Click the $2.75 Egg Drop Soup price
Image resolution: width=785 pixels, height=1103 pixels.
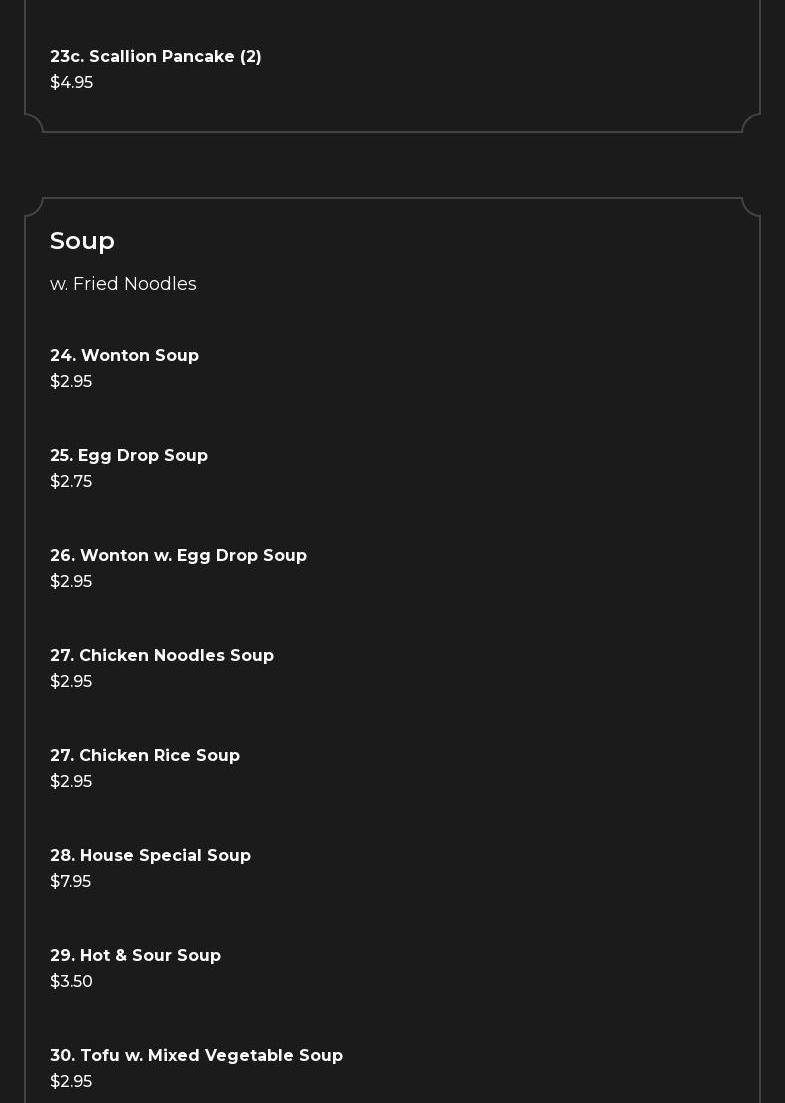tap(71, 482)
